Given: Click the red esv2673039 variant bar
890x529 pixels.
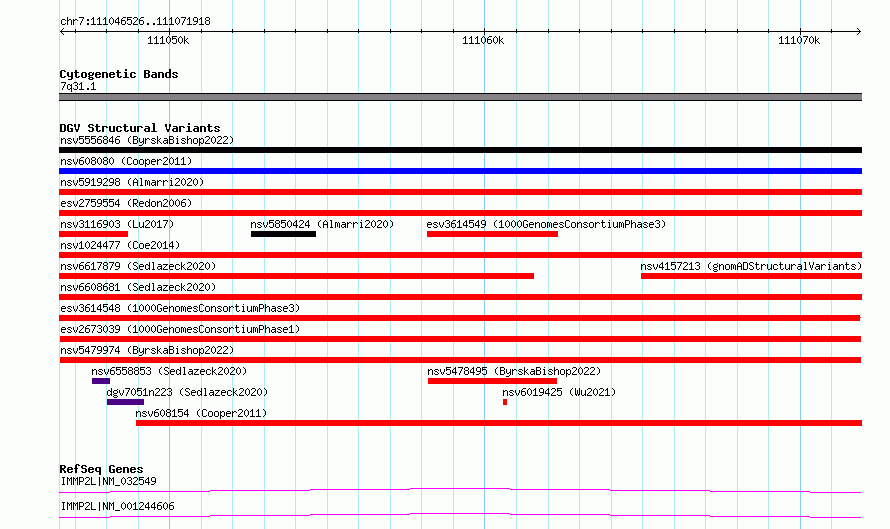Looking at the screenshot, I should tap(460, 339).
